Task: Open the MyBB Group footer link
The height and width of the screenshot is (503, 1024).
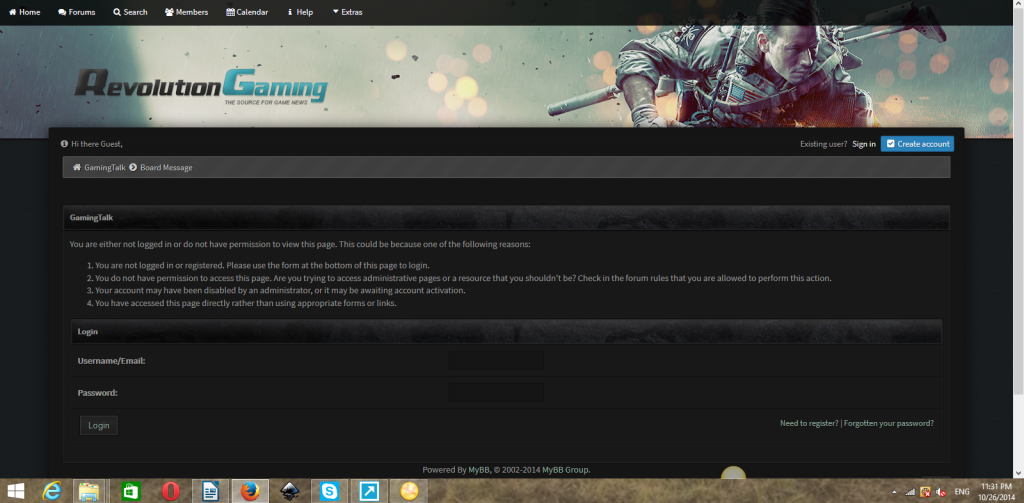Action: [x=565, y=470]
